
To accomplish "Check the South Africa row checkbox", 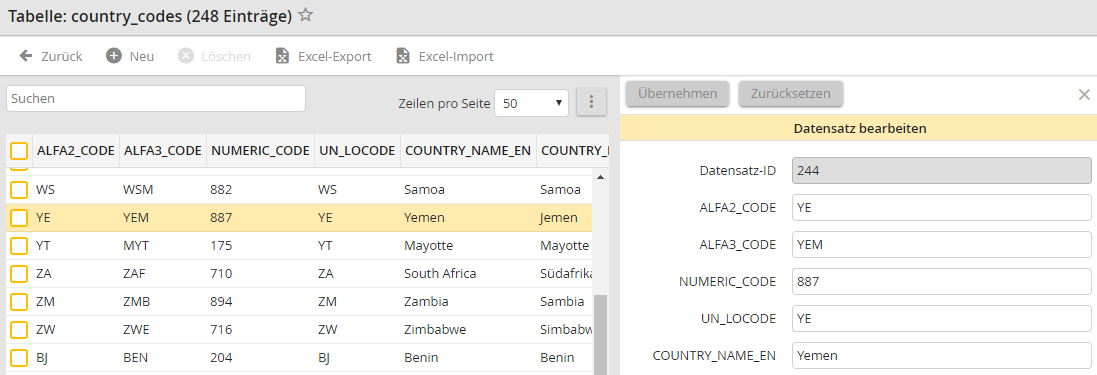I will (19, 274).
